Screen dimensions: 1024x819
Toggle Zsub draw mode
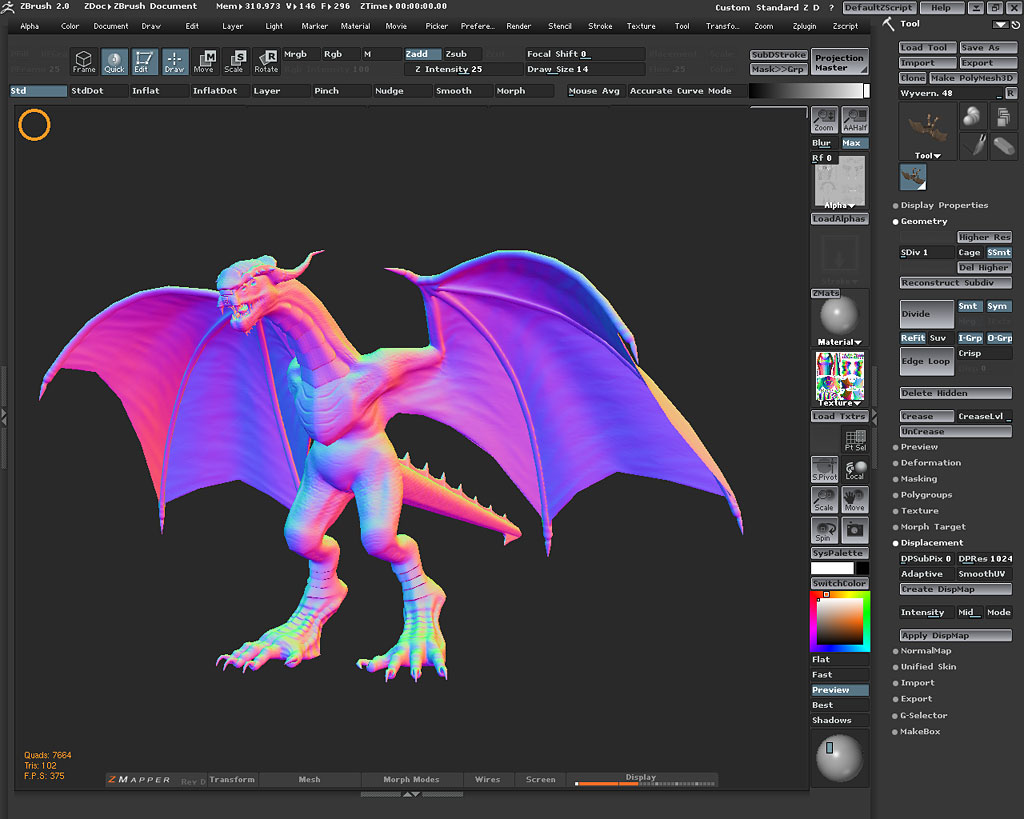462,54
